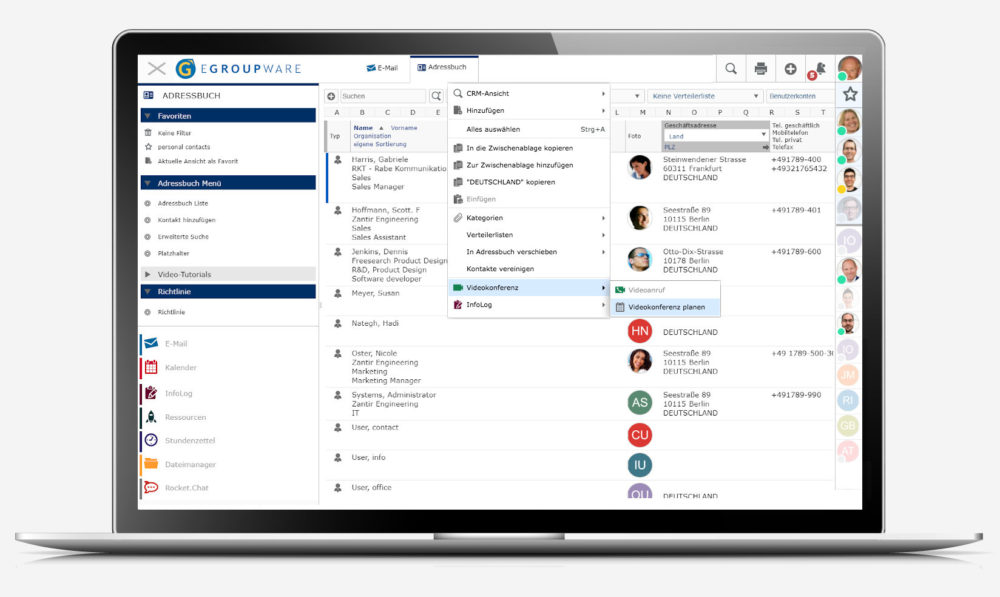Screen dimensions: 1000x597
Task: Open the top-right magnifier search icon
Action: (731, 69)
